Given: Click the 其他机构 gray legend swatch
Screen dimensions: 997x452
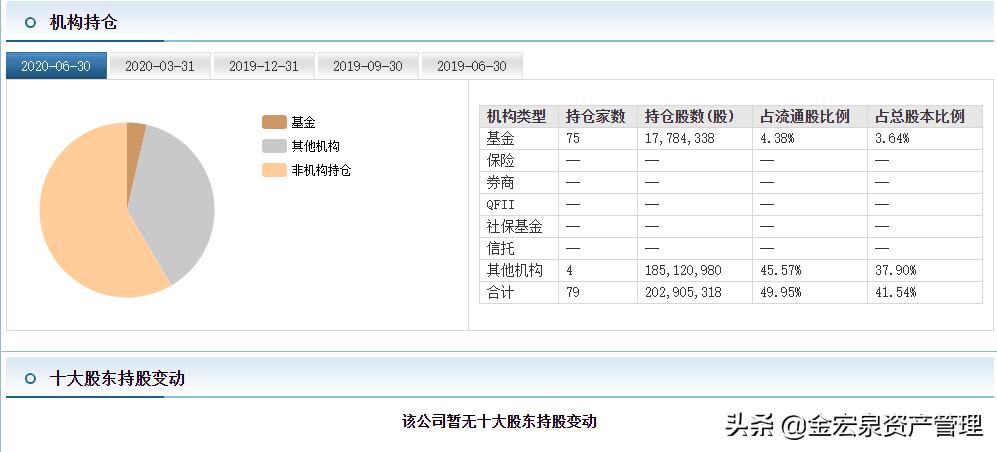Looking at the screenshot, I should (x=274, y=146).
